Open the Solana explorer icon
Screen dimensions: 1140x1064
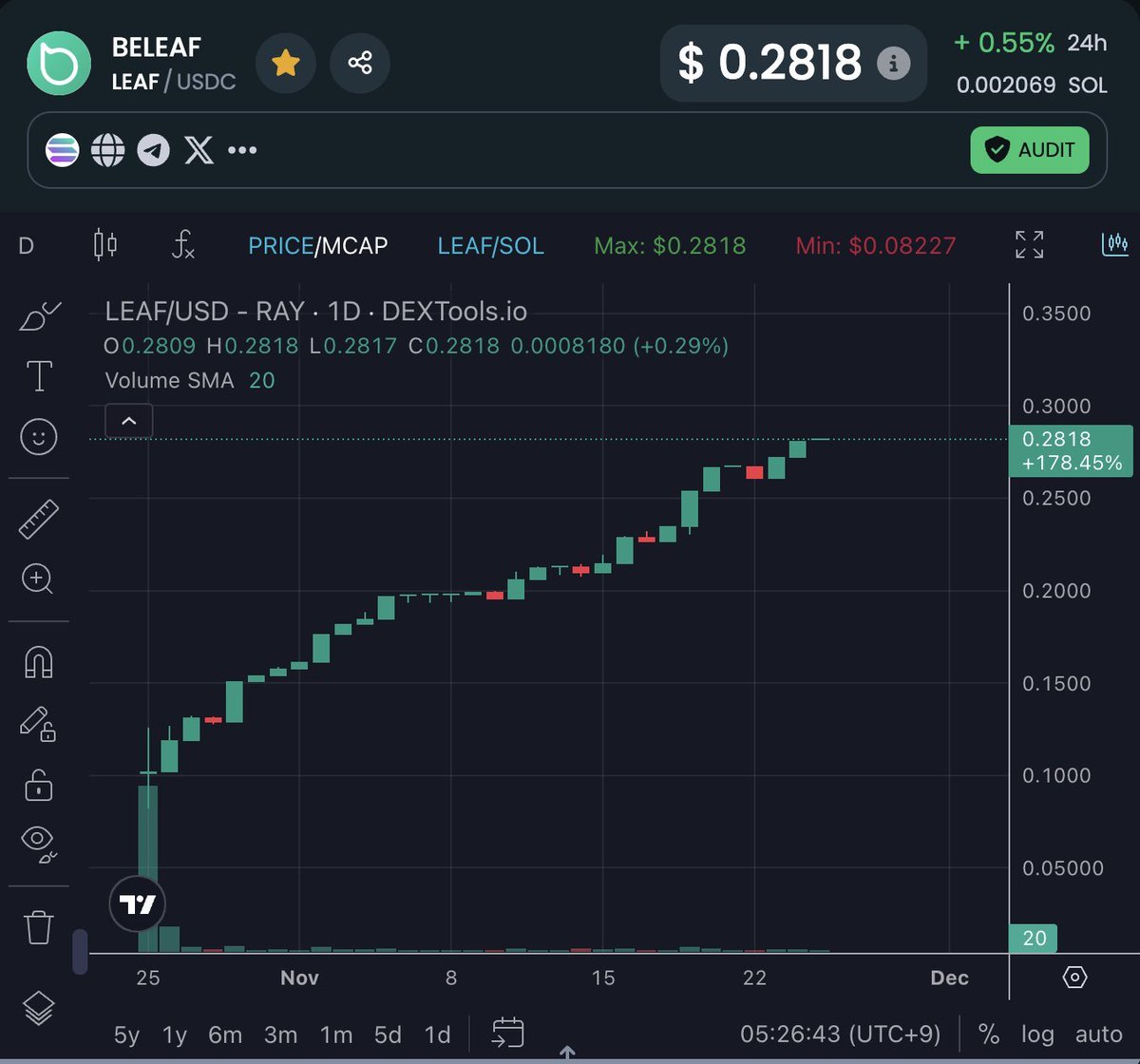(x=63, y=150)
